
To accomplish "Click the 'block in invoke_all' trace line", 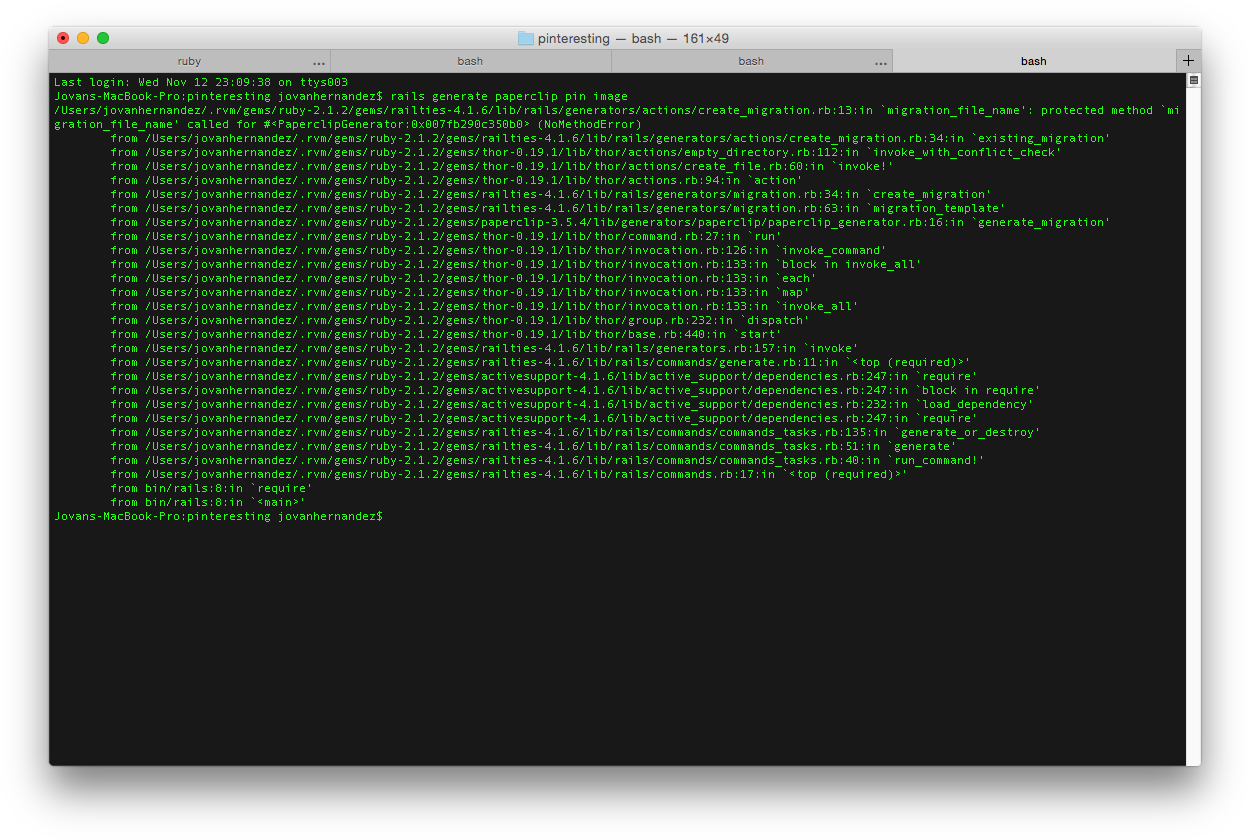I will pyautogui.click(x=516, y=264).
